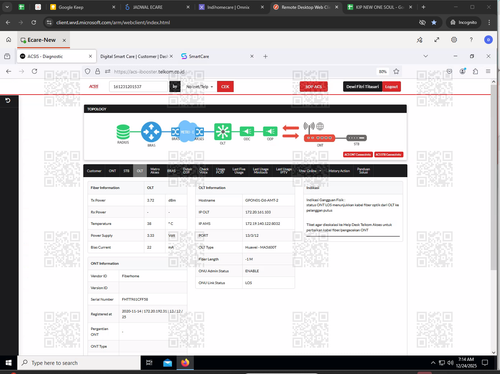Viewport: 500px width, 374px height.
Task: Open the notifications action center icon
Action: tap(485, 363)
